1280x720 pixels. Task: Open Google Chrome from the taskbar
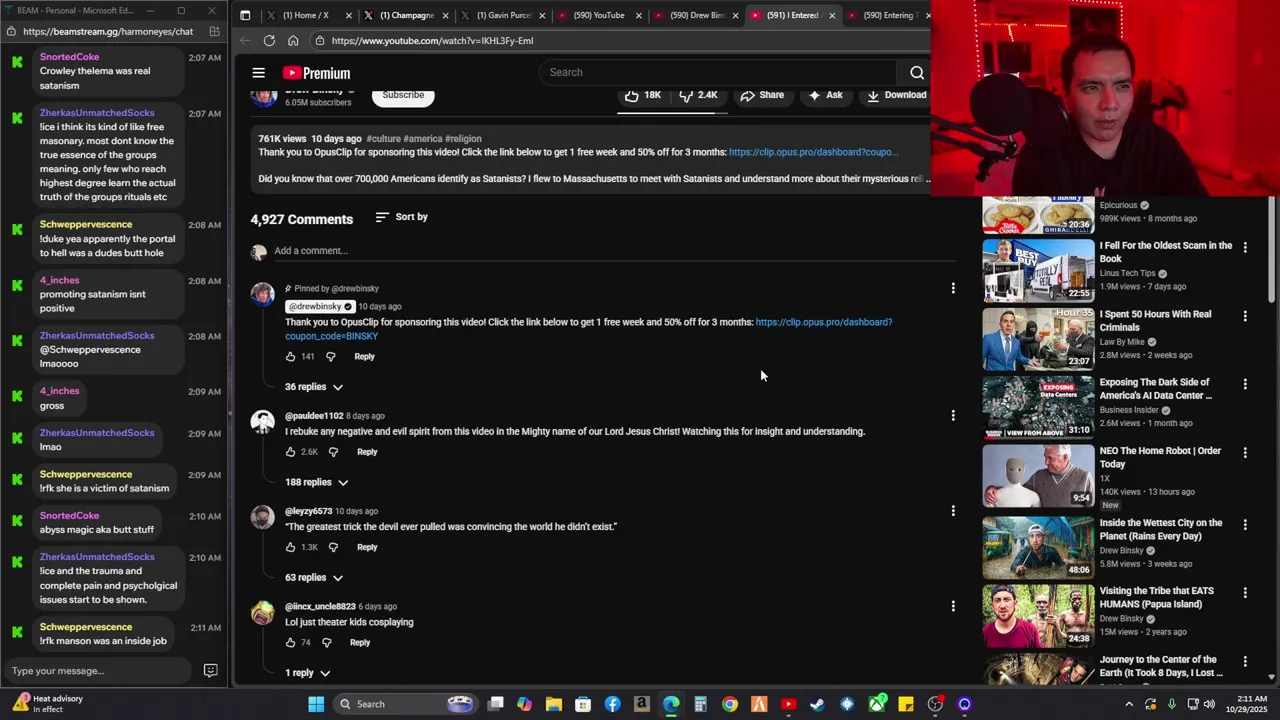click(730, 704)
